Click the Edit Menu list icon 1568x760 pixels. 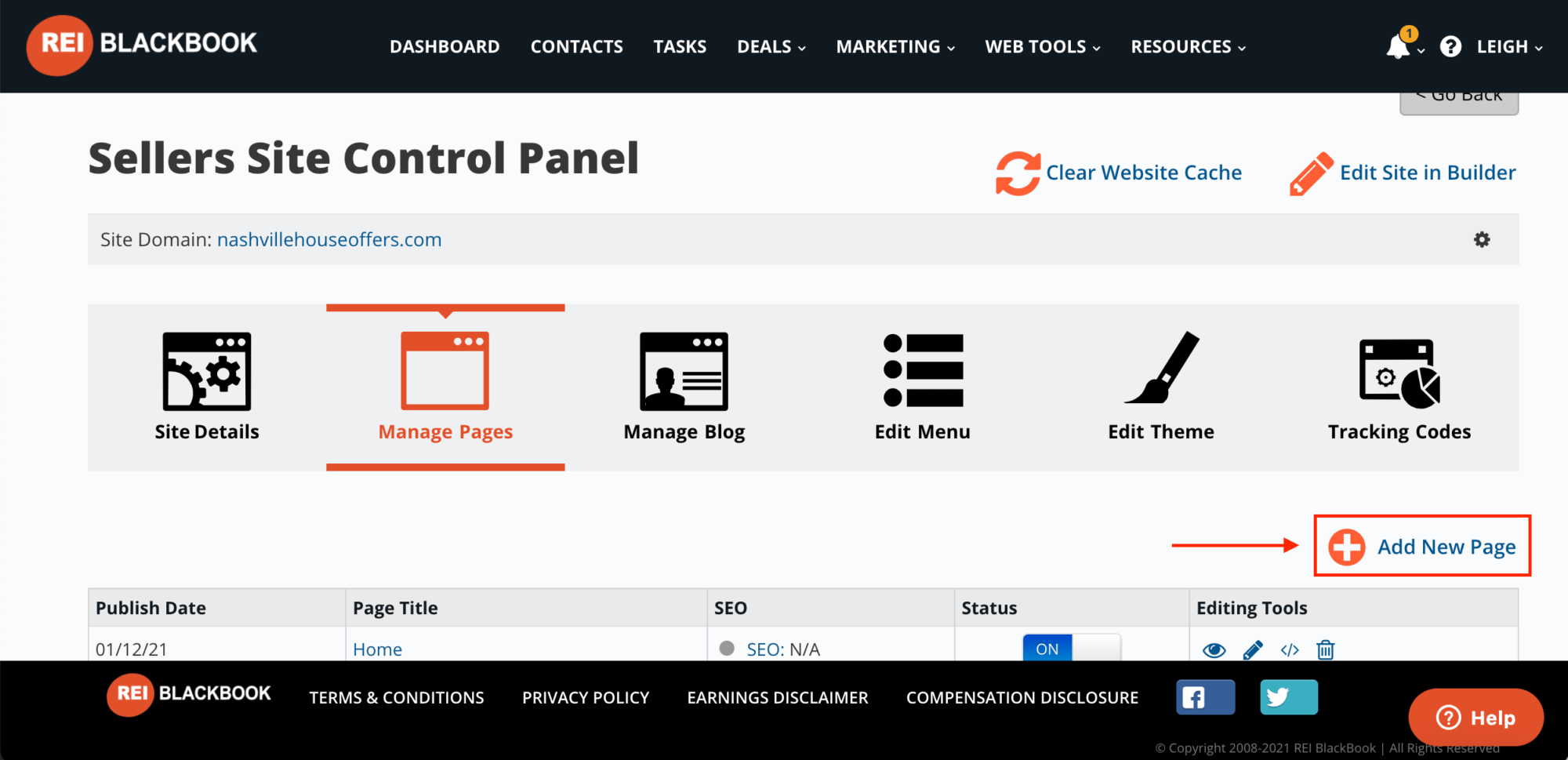tap(923, 371)
